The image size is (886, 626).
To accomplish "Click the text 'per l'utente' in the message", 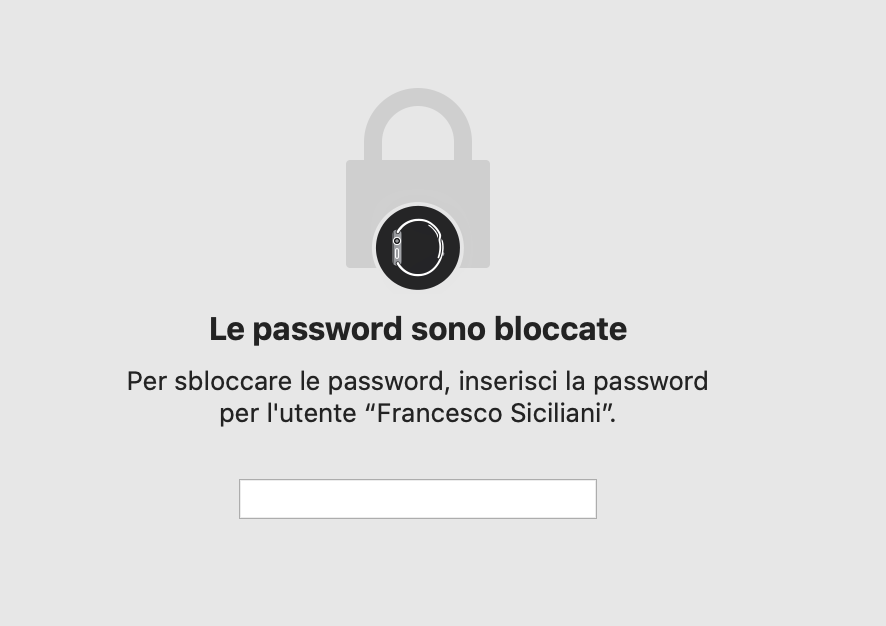I will click(x=288, y=414).
